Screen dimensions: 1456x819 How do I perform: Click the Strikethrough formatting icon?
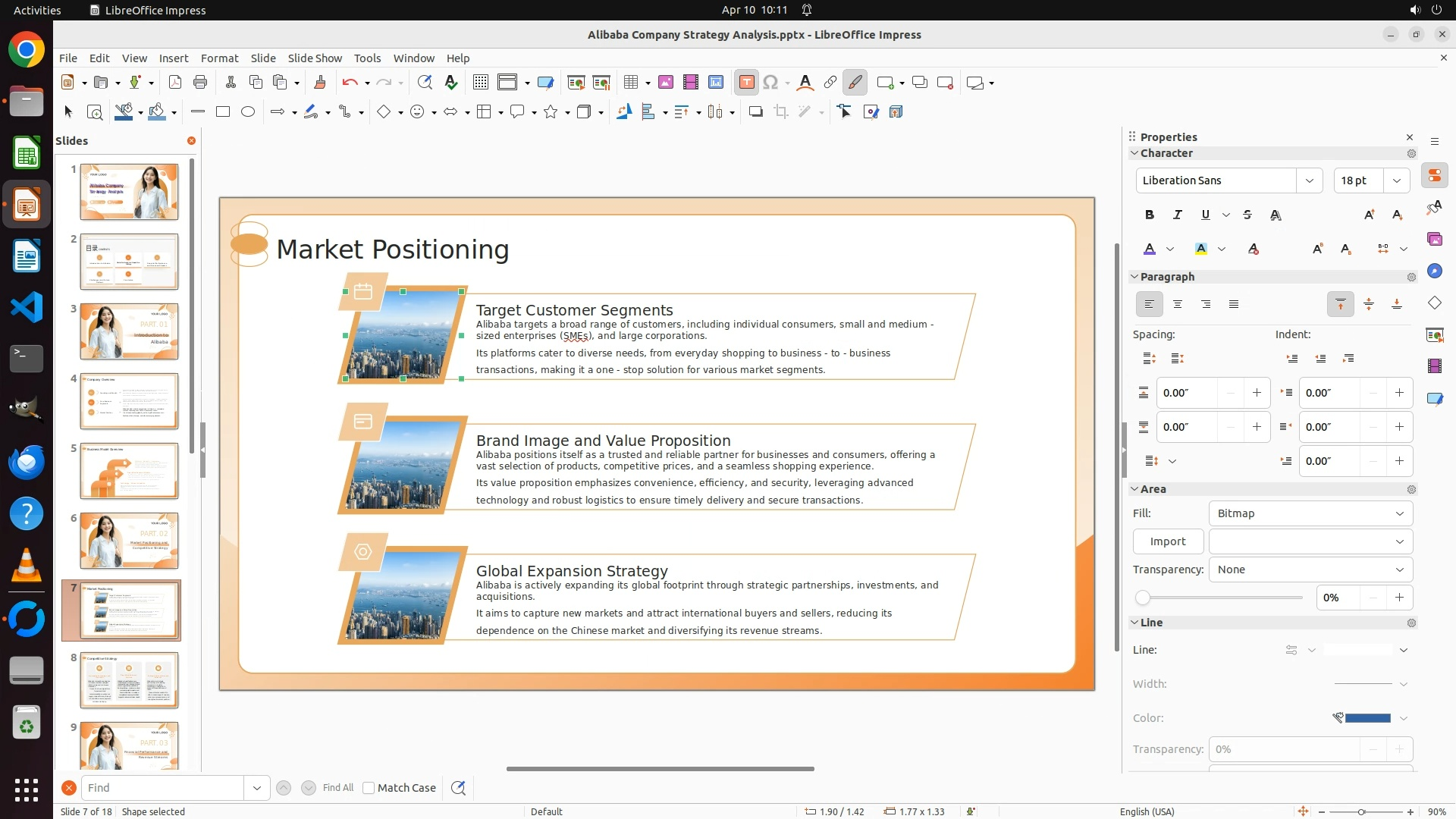click(x=1247, y=215)
